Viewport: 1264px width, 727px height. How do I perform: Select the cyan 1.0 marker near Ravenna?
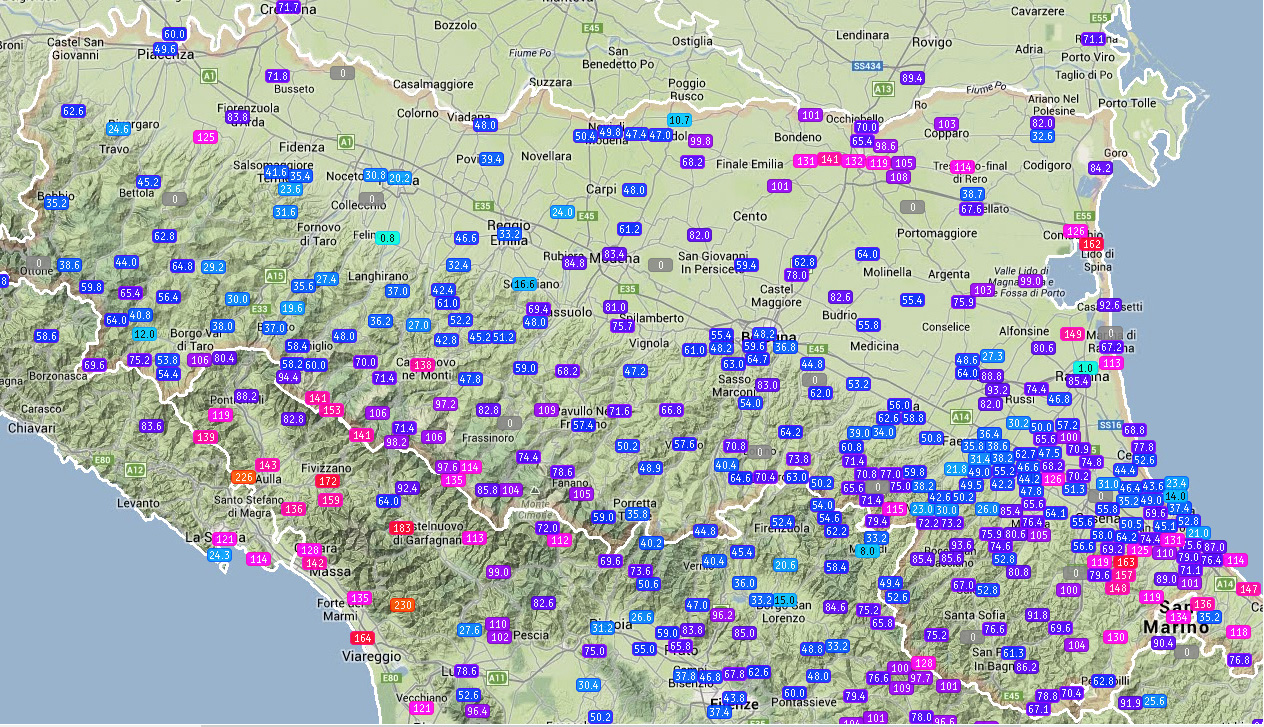pyautogui.click(x=1086, y=368)
